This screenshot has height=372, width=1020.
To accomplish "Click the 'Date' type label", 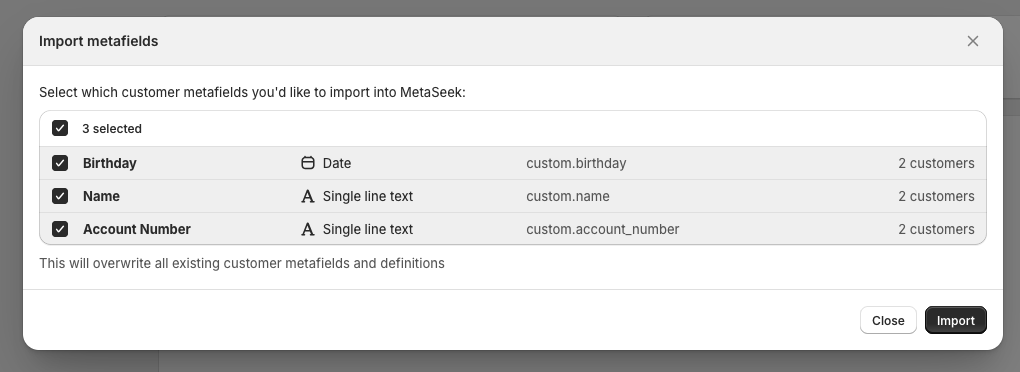I will [x=336, y=163].
